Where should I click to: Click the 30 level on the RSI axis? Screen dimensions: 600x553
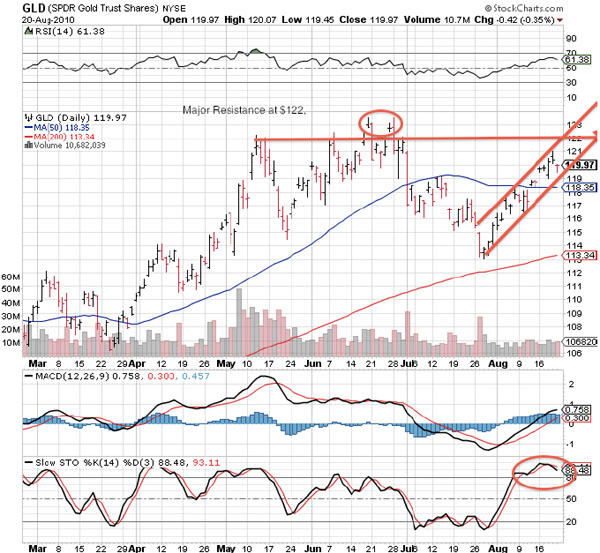[571, 83]
